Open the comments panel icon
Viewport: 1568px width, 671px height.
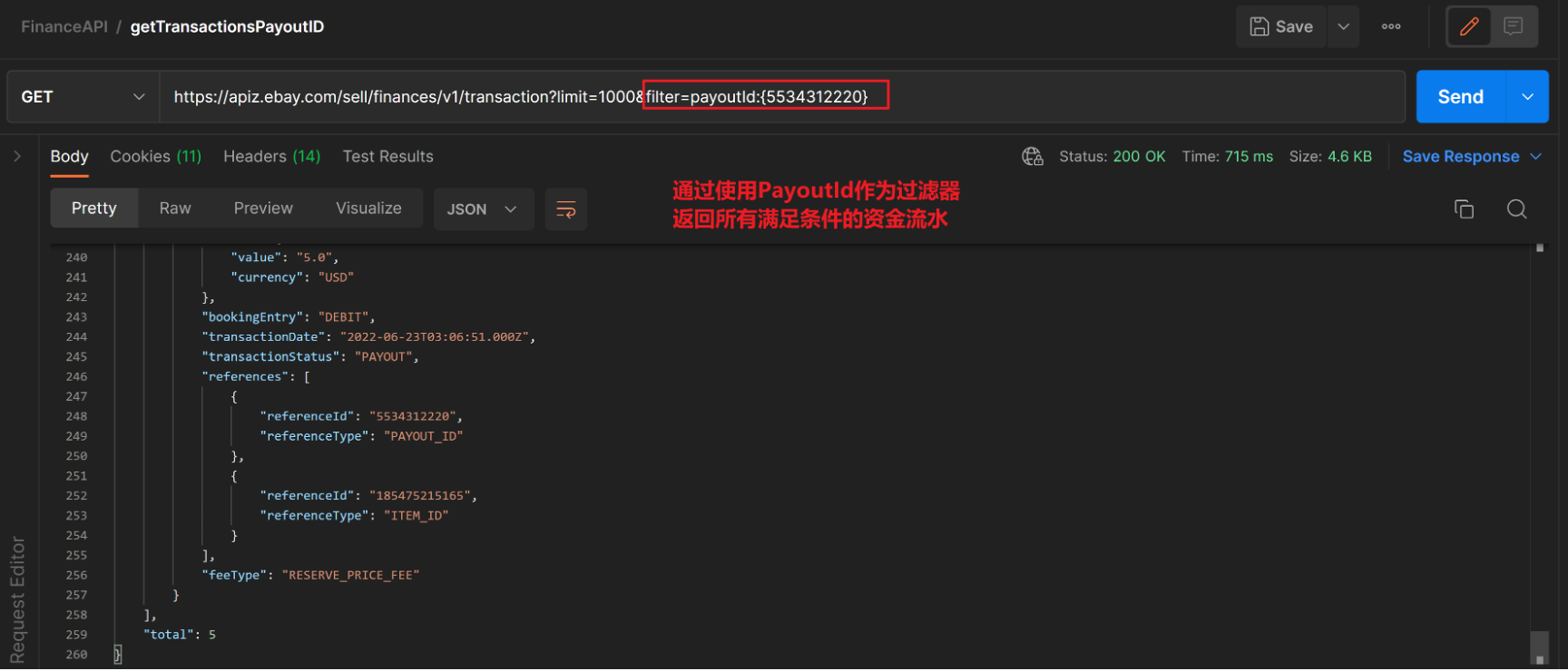pyautogui.click(x=1513, y=26)
